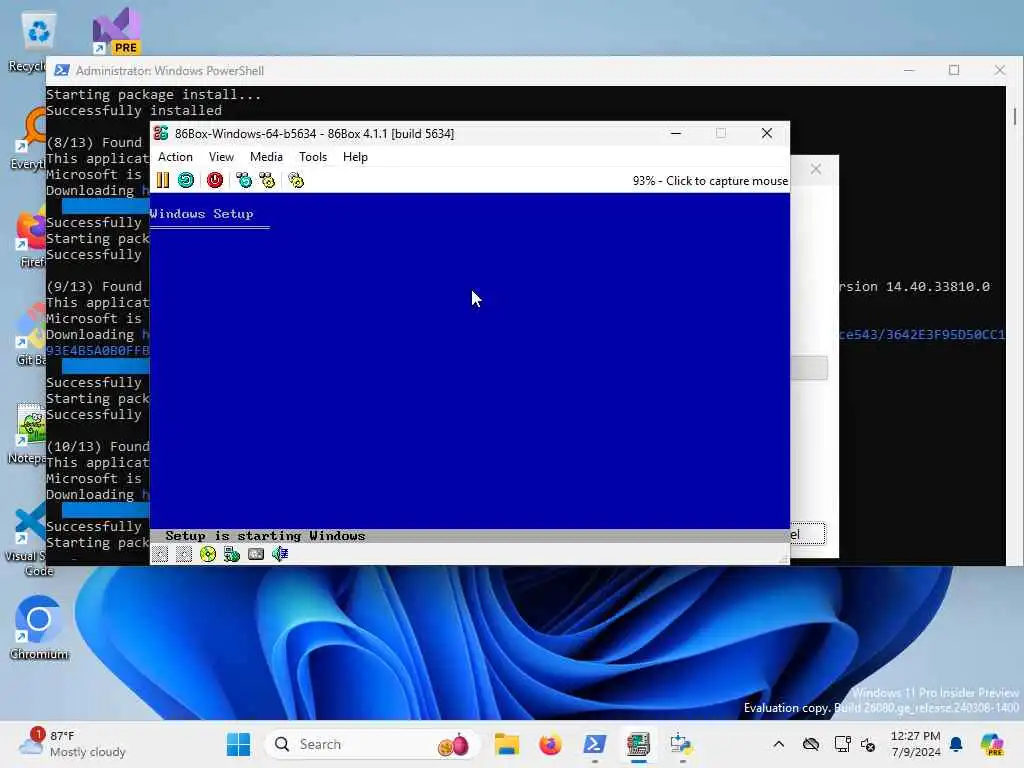Open the Visual Studio Preview desktop shortcut
This screenshot has height=768, width=1024.
click(116, 31)
